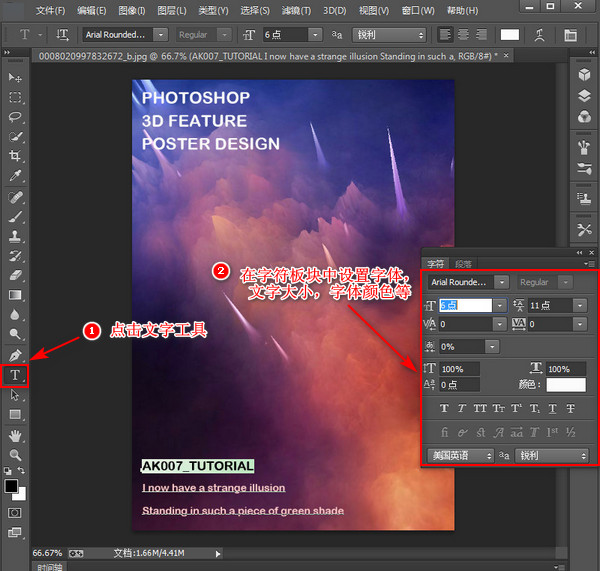Open the Channels panel icon

pyautogui.click(x=584, y=116)
